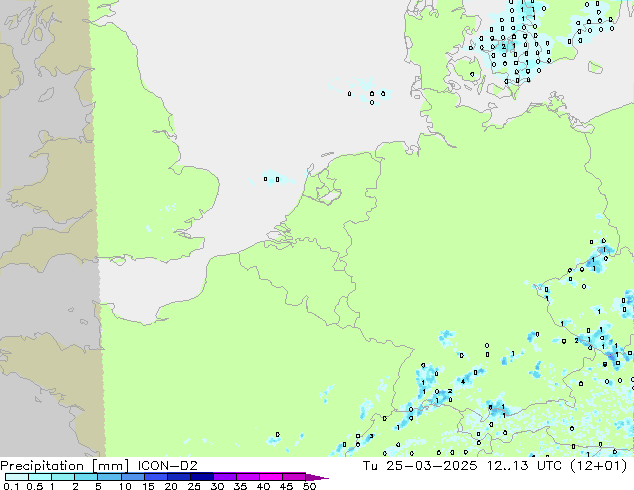Click the 30–35 mm purple legend segment
Image resolution: width=634 pixels, height=490 pixels.
[x=224, y=477]
